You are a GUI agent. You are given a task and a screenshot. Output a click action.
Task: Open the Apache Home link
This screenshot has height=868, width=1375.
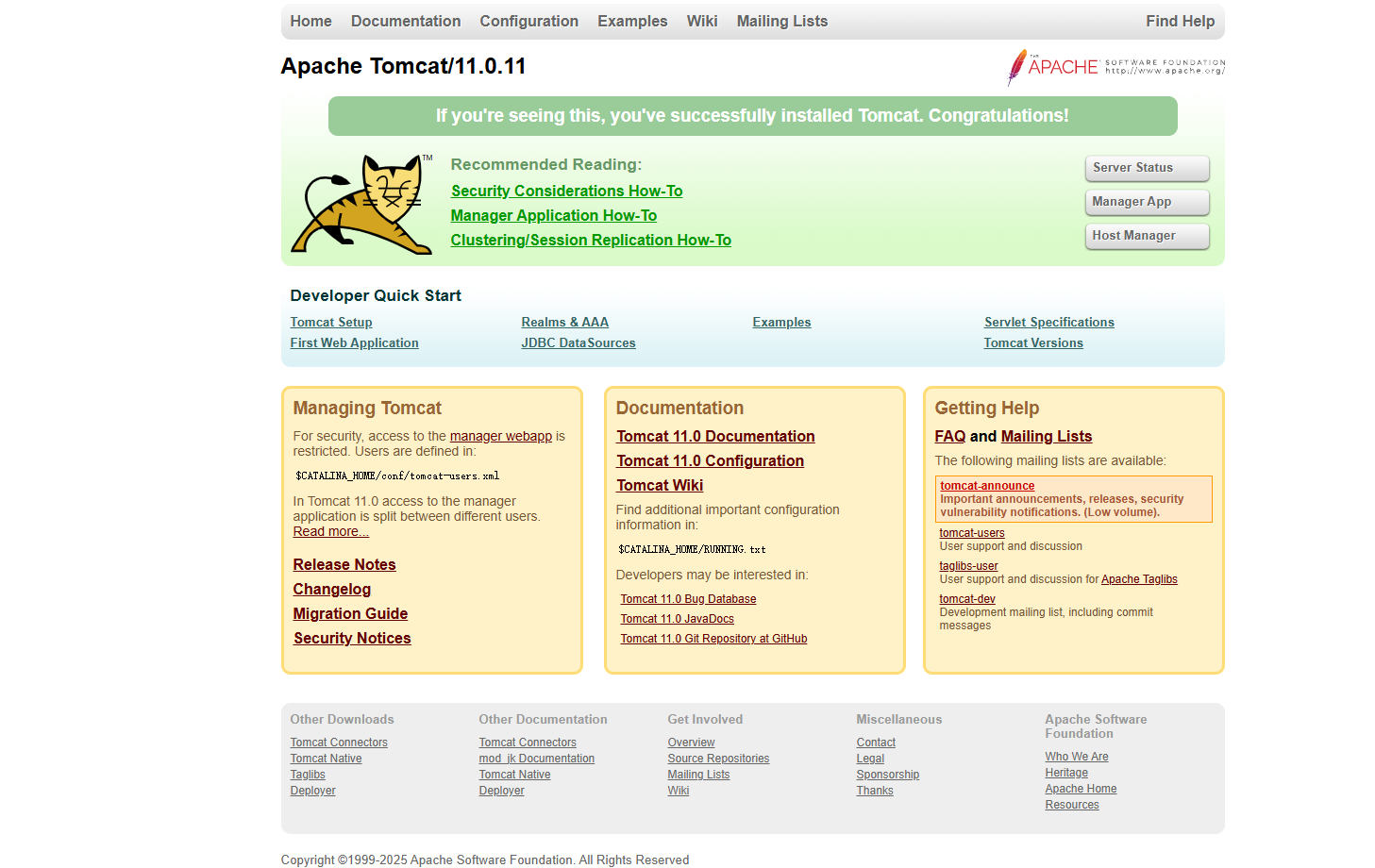click(1081, 789)
